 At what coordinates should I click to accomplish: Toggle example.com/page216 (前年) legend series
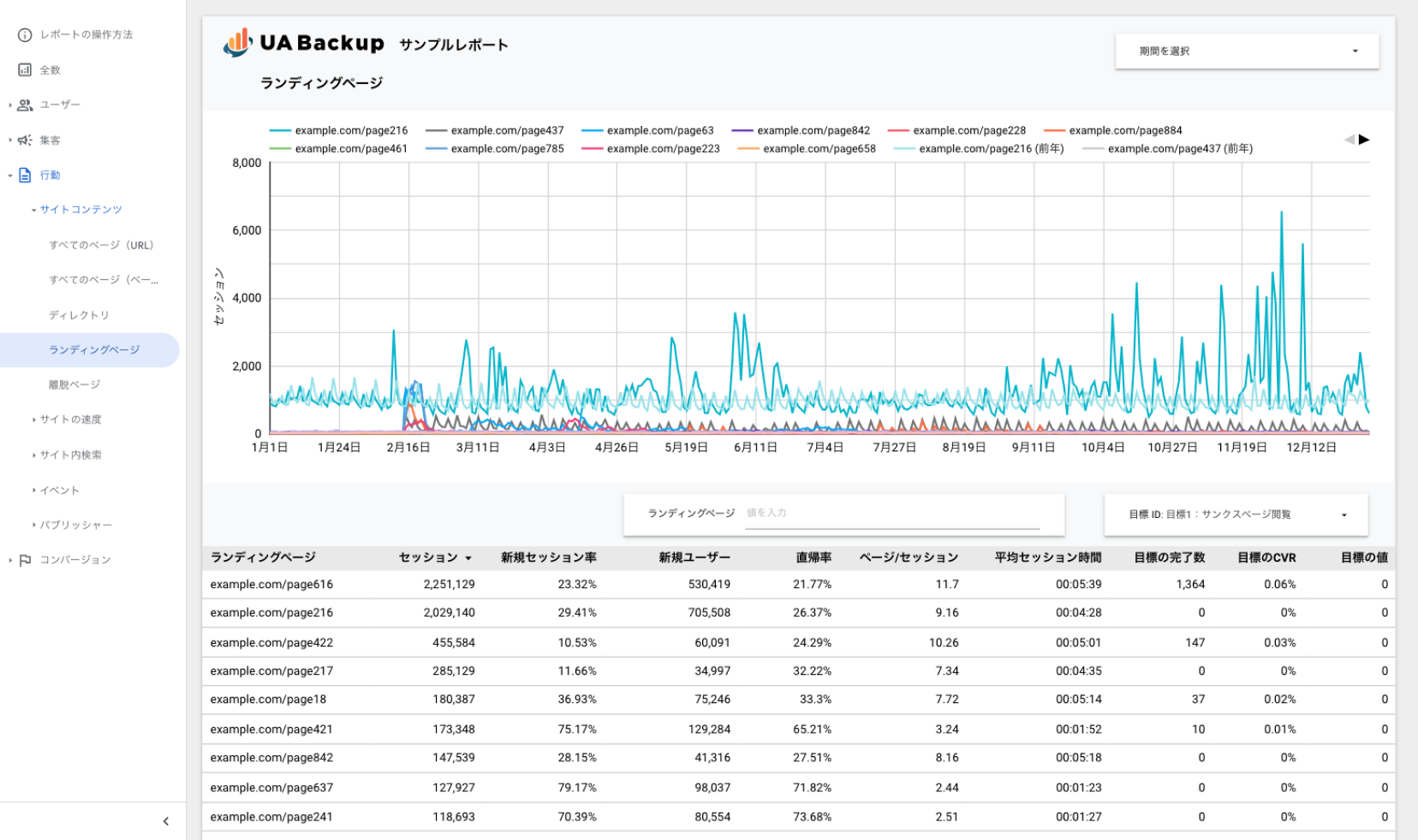(x=979, y=149)
